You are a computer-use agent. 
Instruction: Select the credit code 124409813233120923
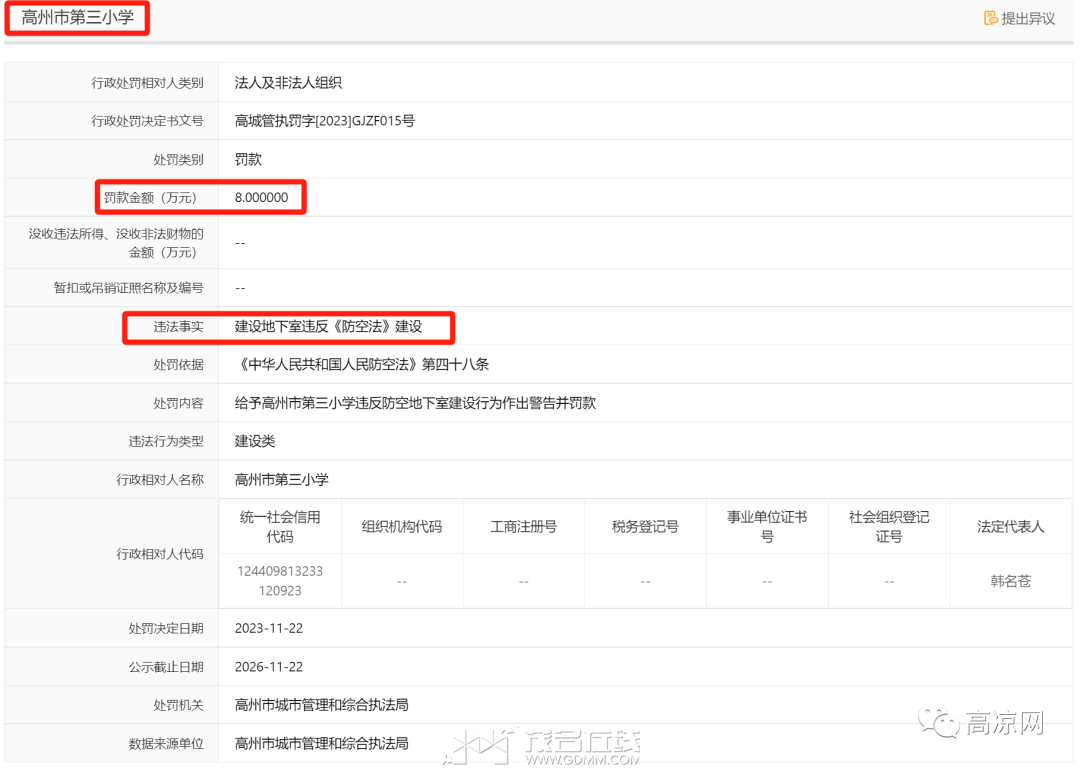point(280,581)
